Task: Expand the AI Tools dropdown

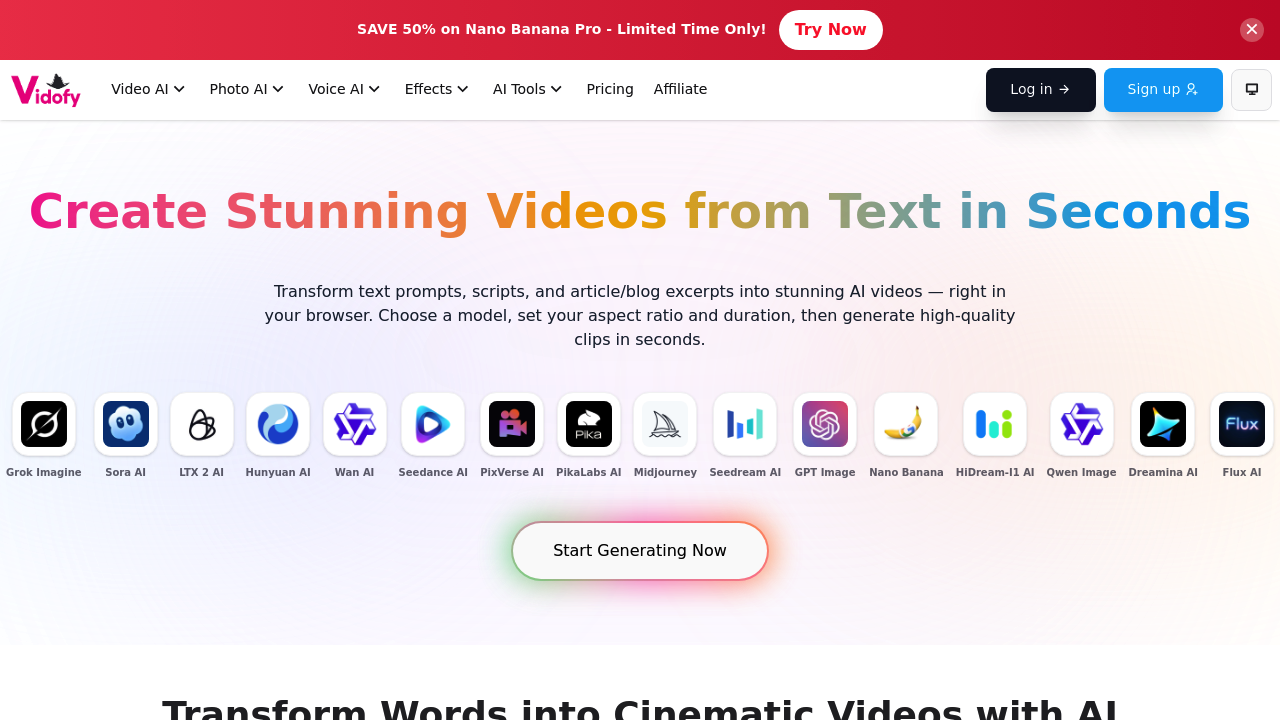Action: click(527, 89)
